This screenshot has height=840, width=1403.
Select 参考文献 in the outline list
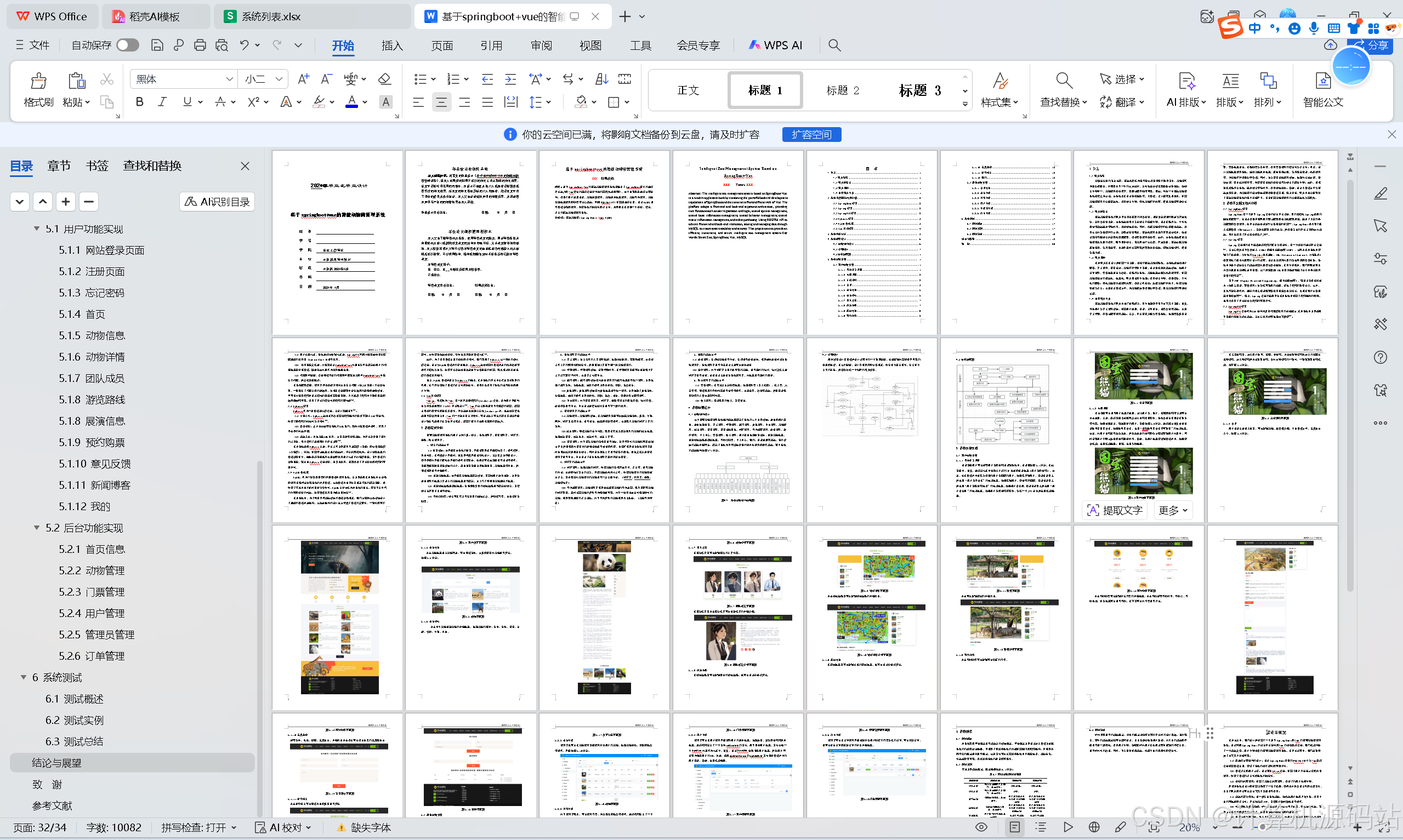point(52,805)
